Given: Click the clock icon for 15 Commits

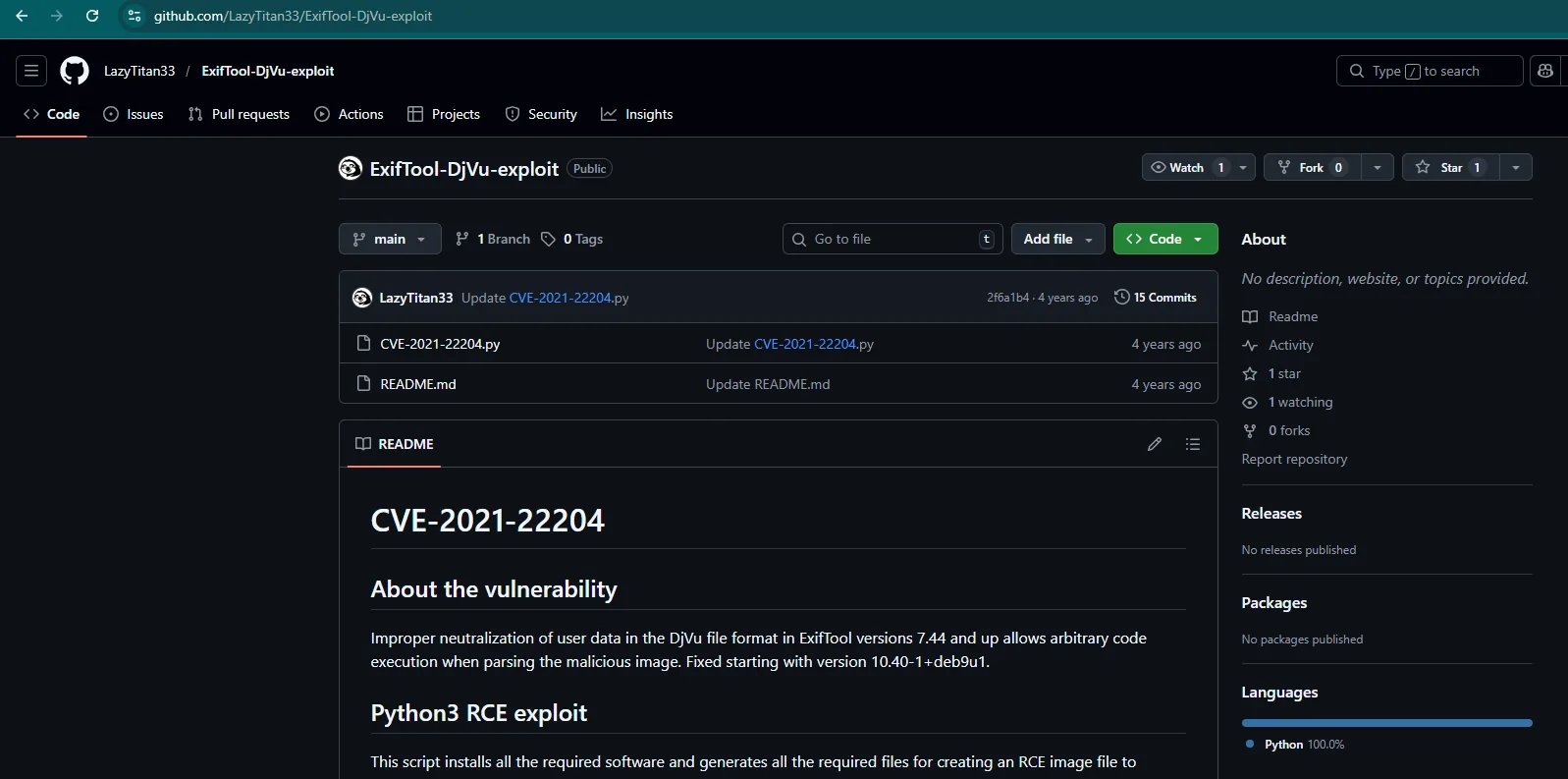Looking at the screenshot, I should (1122, 298).
